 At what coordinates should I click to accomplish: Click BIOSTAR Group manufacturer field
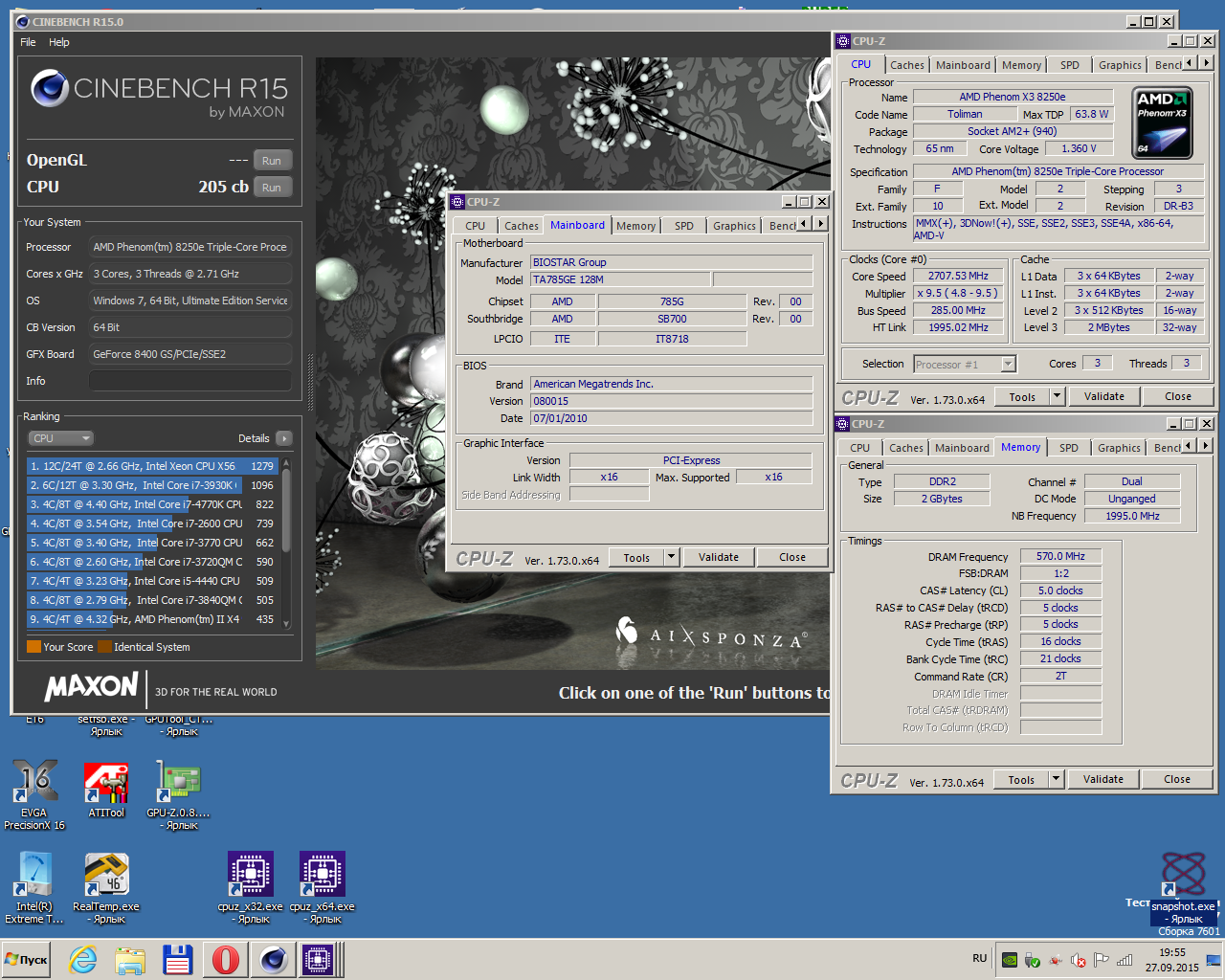pyautogui.click(x=672, y=262)
